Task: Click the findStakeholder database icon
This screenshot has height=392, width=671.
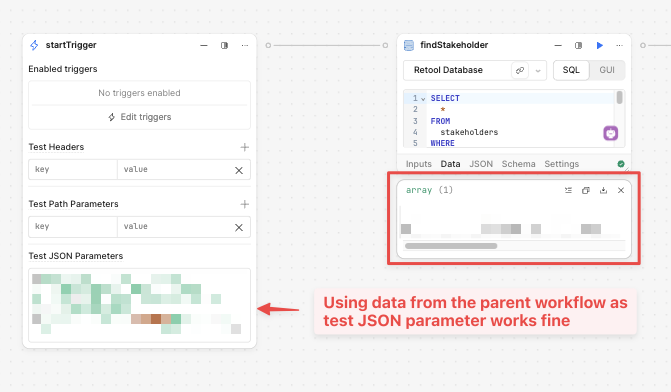Action: (409, 45)
